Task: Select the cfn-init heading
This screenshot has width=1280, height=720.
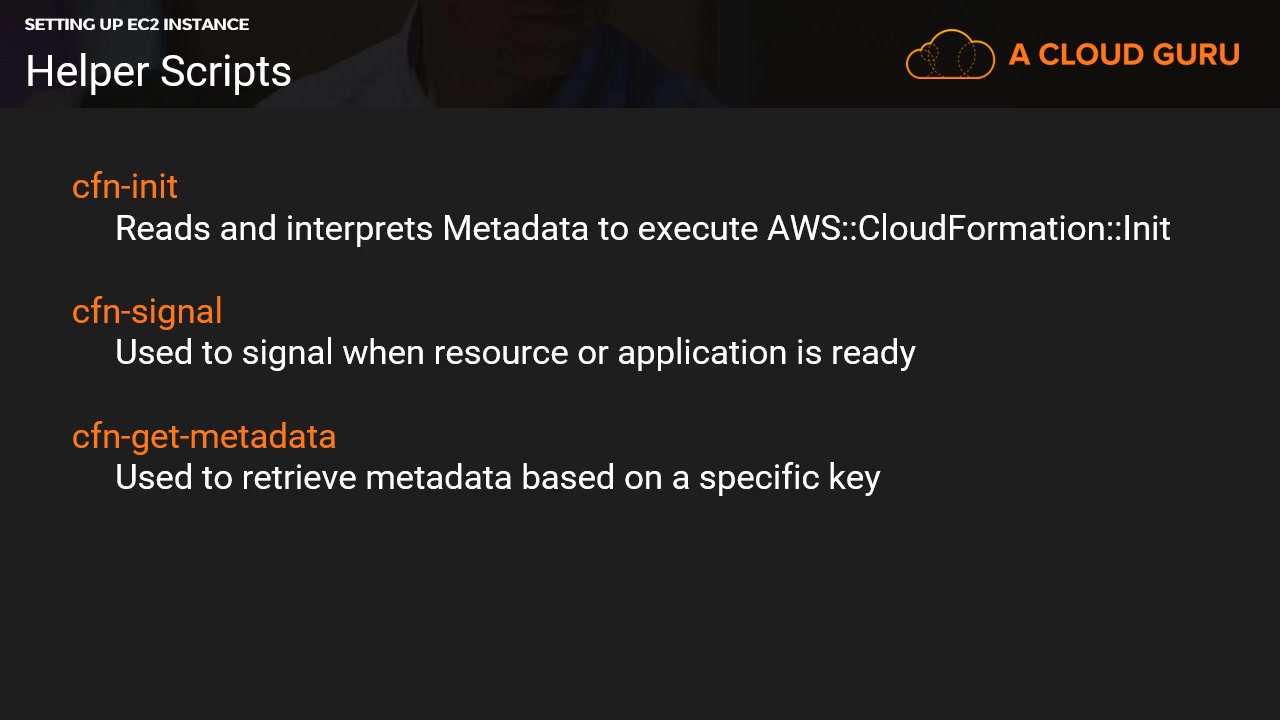Action: (x=125, y=186)
